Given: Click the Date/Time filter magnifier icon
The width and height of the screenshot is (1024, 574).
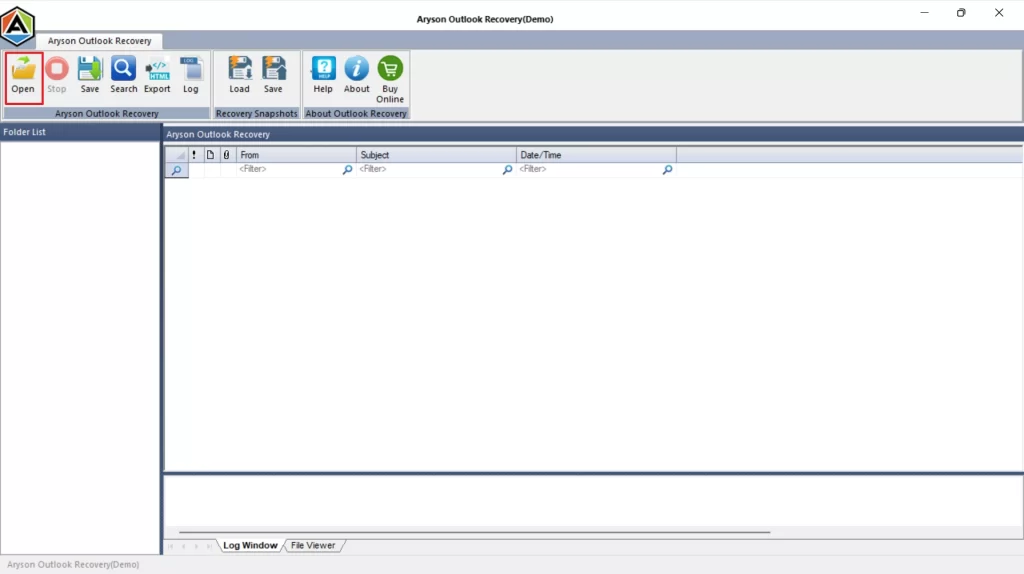Looking at the screenshot, I should (667, 170).
